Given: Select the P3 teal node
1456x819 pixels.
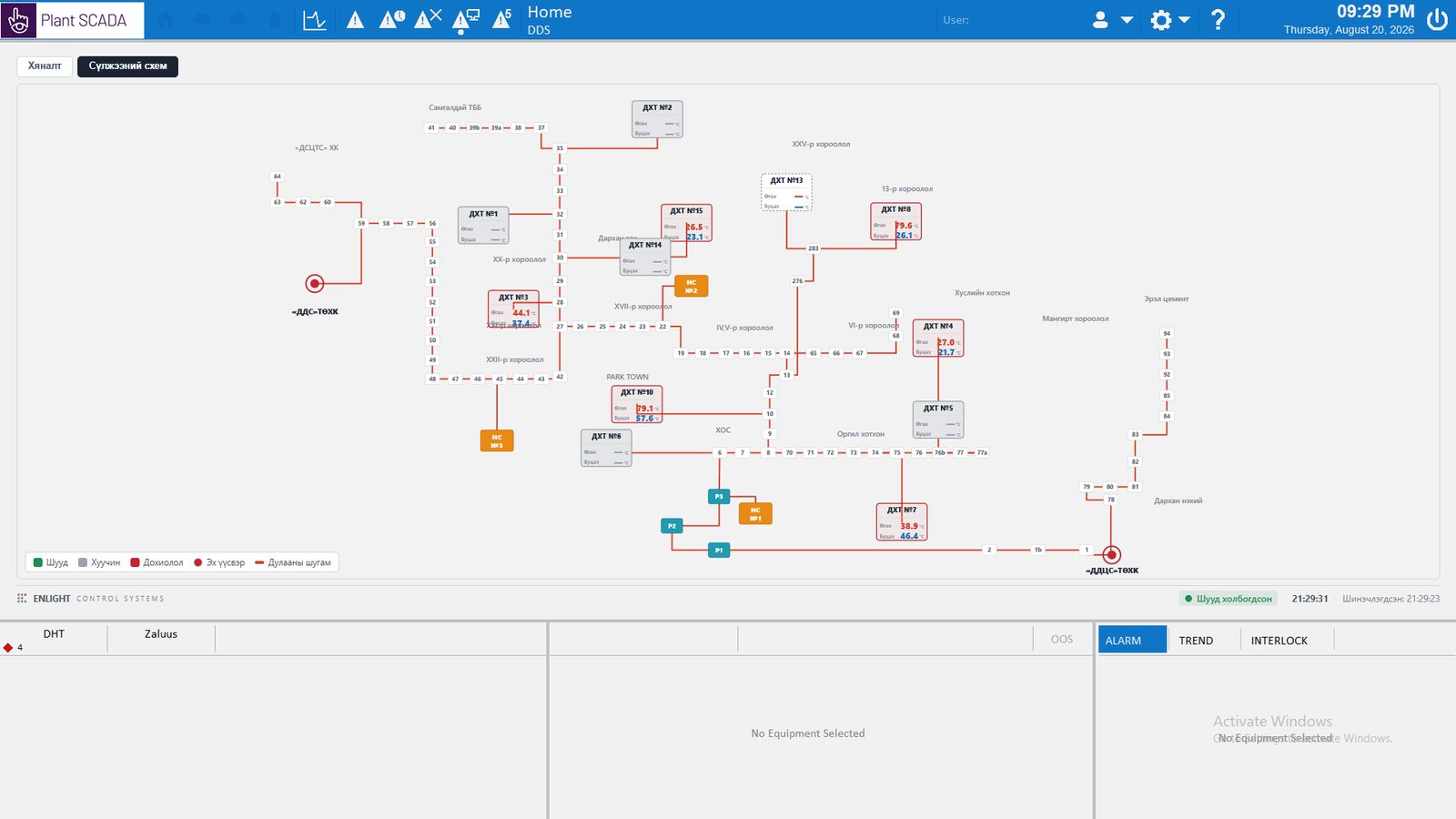Looking at the screenshot, I should pos(719,496).
